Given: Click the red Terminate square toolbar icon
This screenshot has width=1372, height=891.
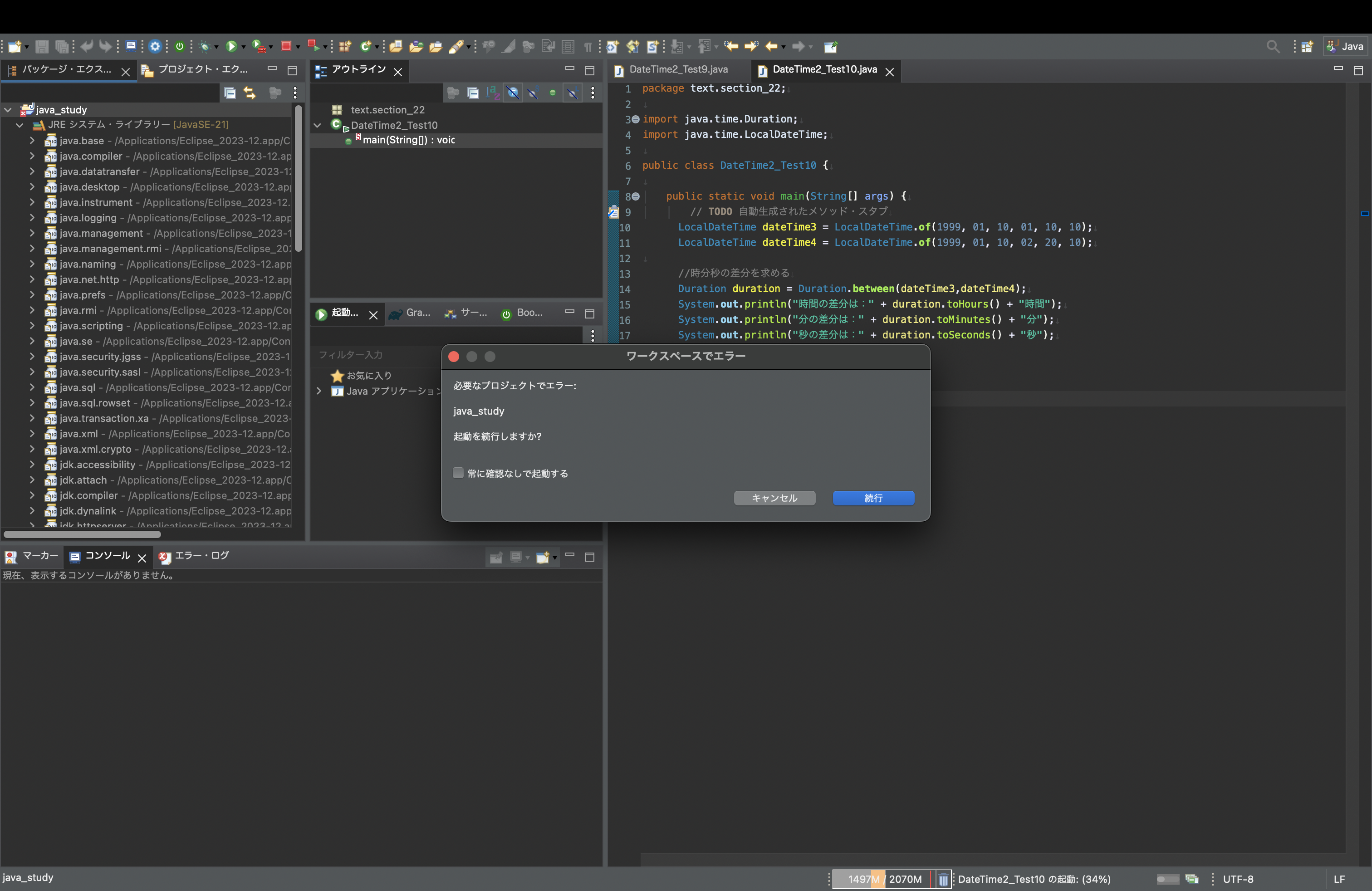Looking at the screenshot, I should (286, 46).
